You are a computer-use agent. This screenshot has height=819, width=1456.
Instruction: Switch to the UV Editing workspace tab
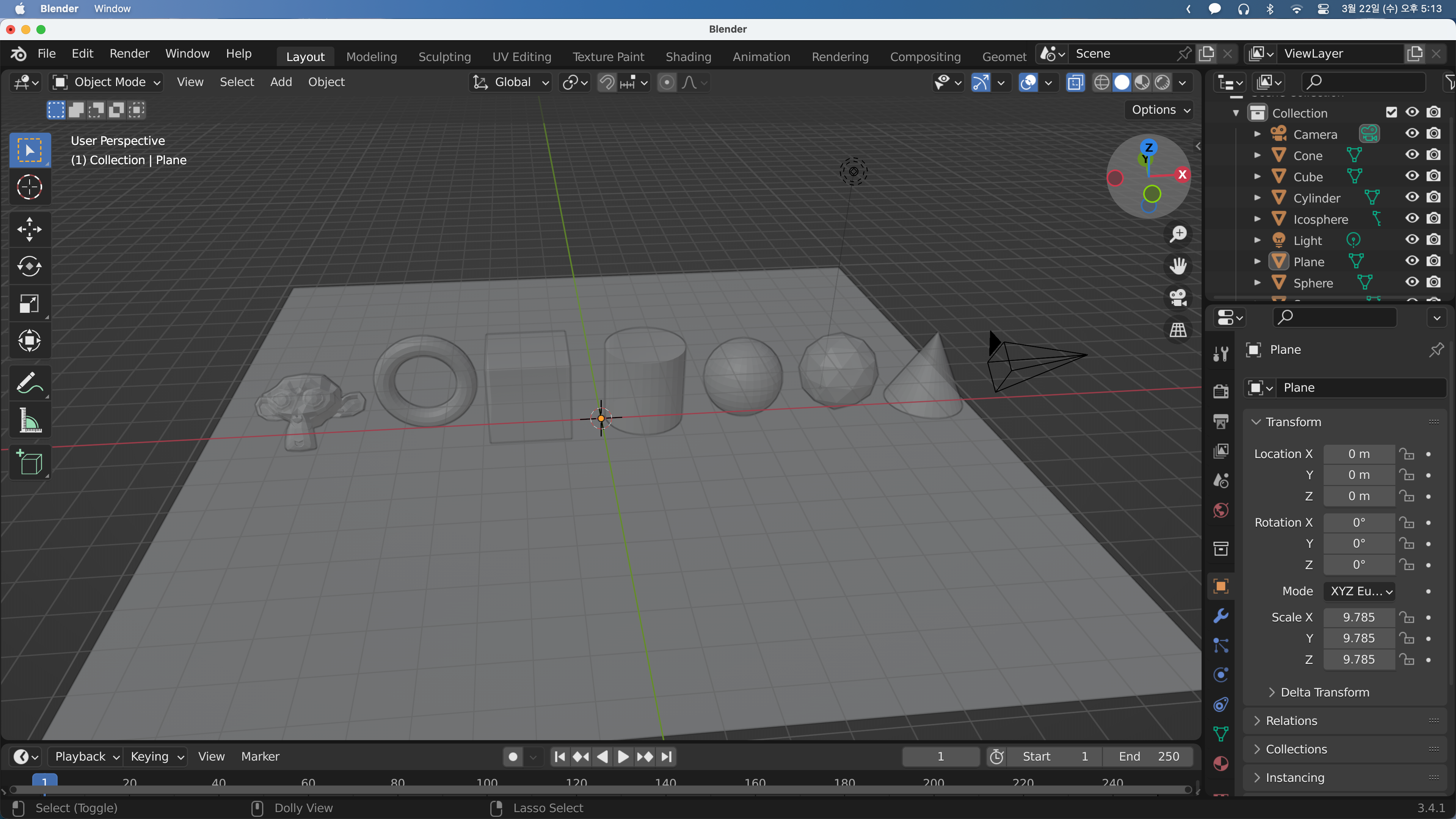tap(522, 56)
